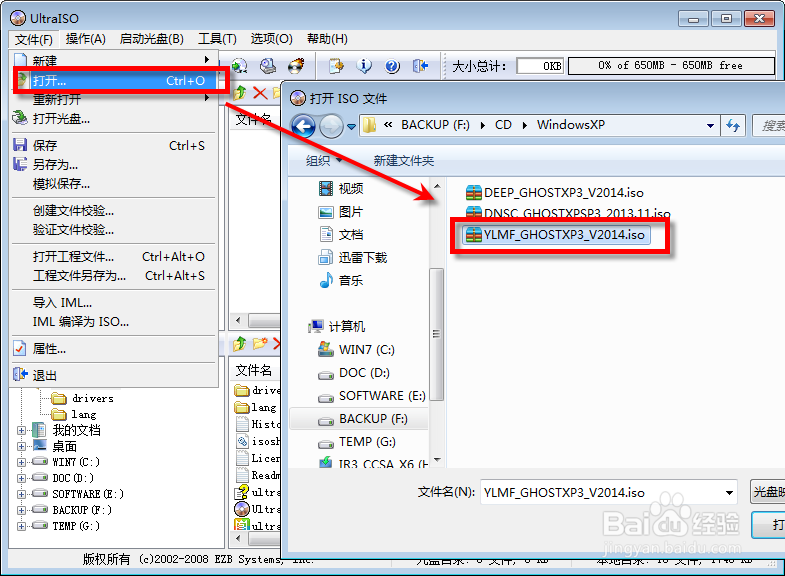Open TEMP (G:) drive in dialog

357,441
